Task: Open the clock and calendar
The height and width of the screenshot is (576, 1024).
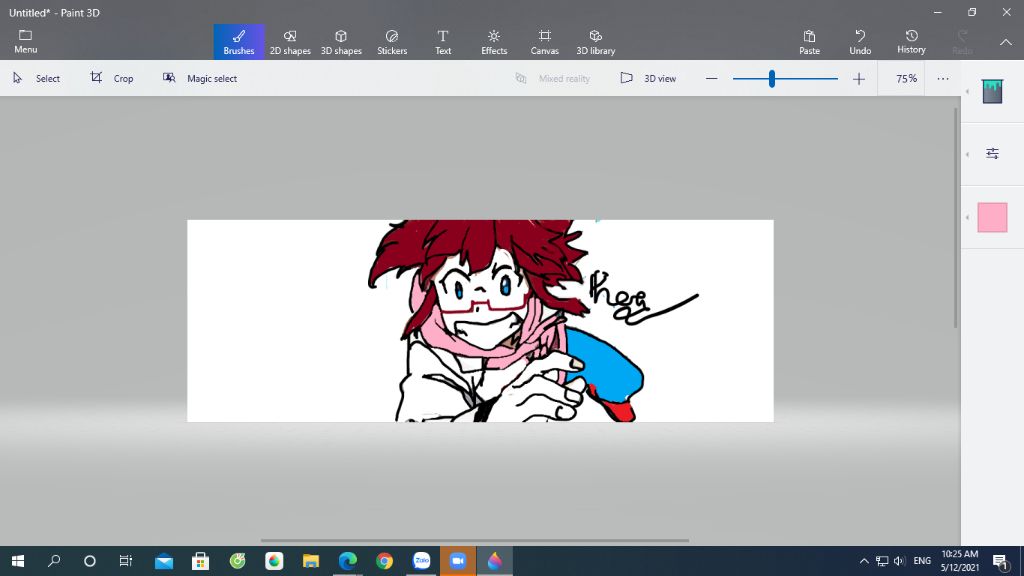Action: 959,561
